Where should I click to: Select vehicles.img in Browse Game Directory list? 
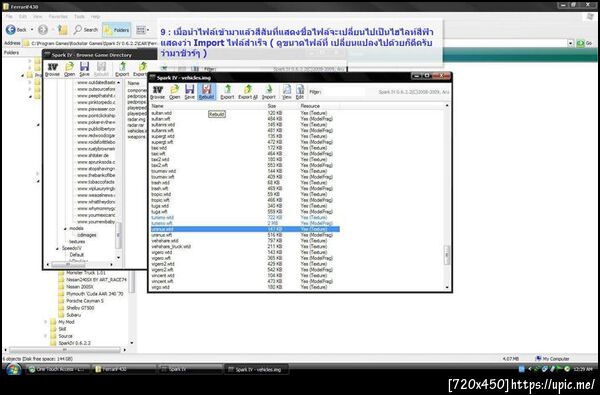click(137, 131)
